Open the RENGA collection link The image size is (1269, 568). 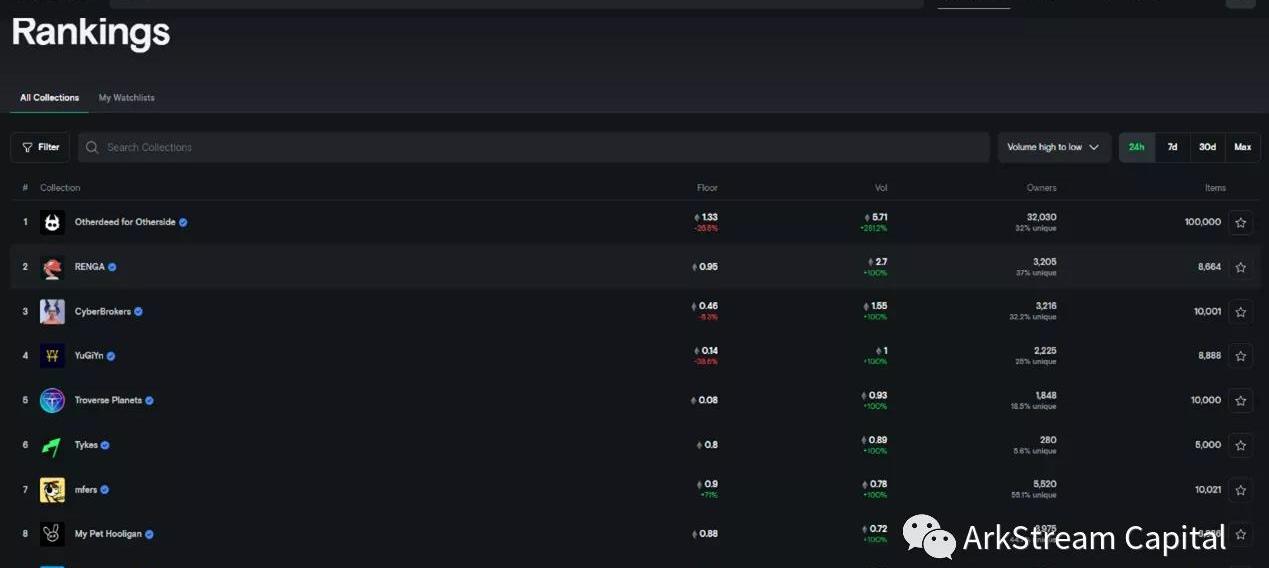89,267
